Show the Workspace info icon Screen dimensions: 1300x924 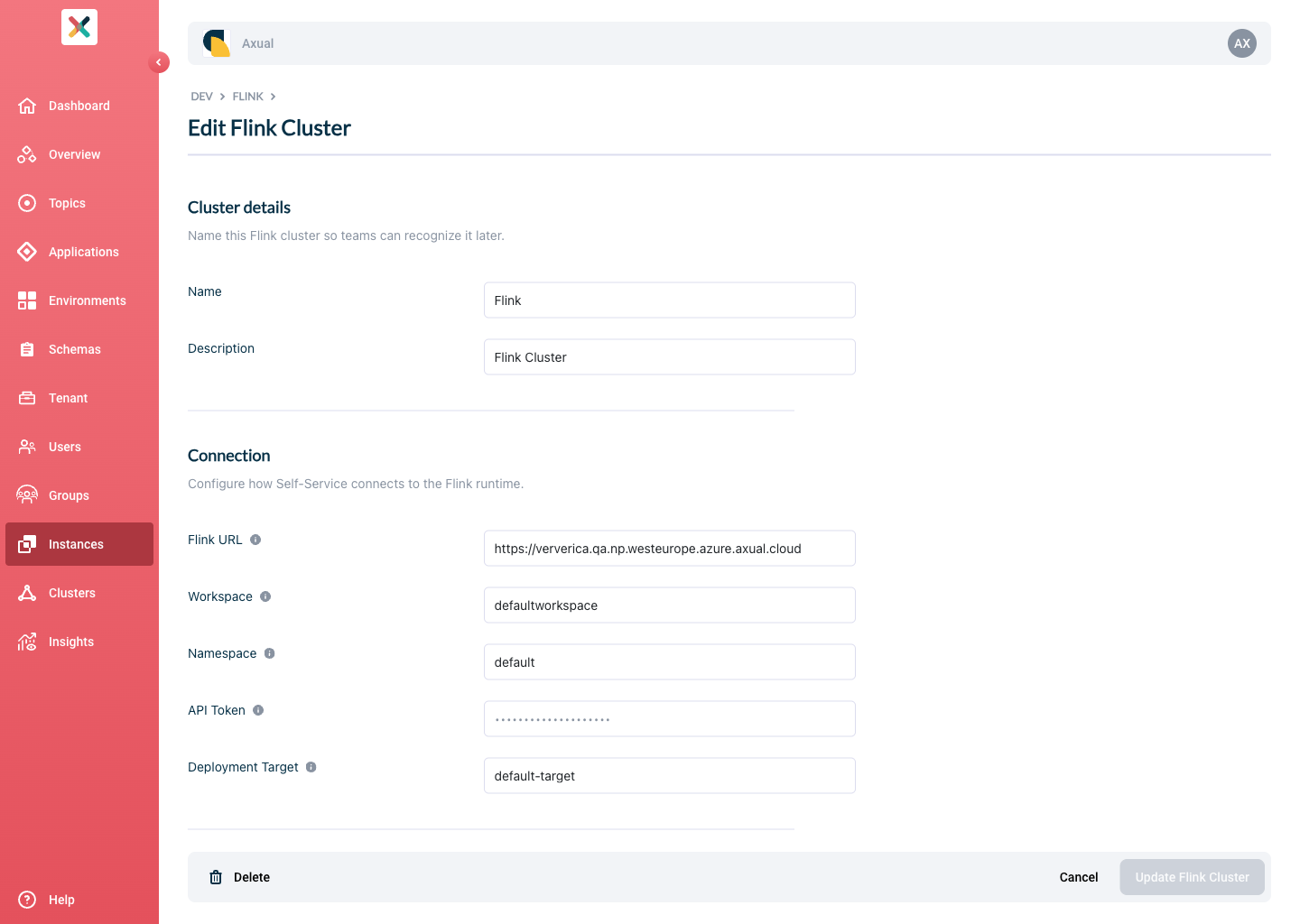[265, 596]
